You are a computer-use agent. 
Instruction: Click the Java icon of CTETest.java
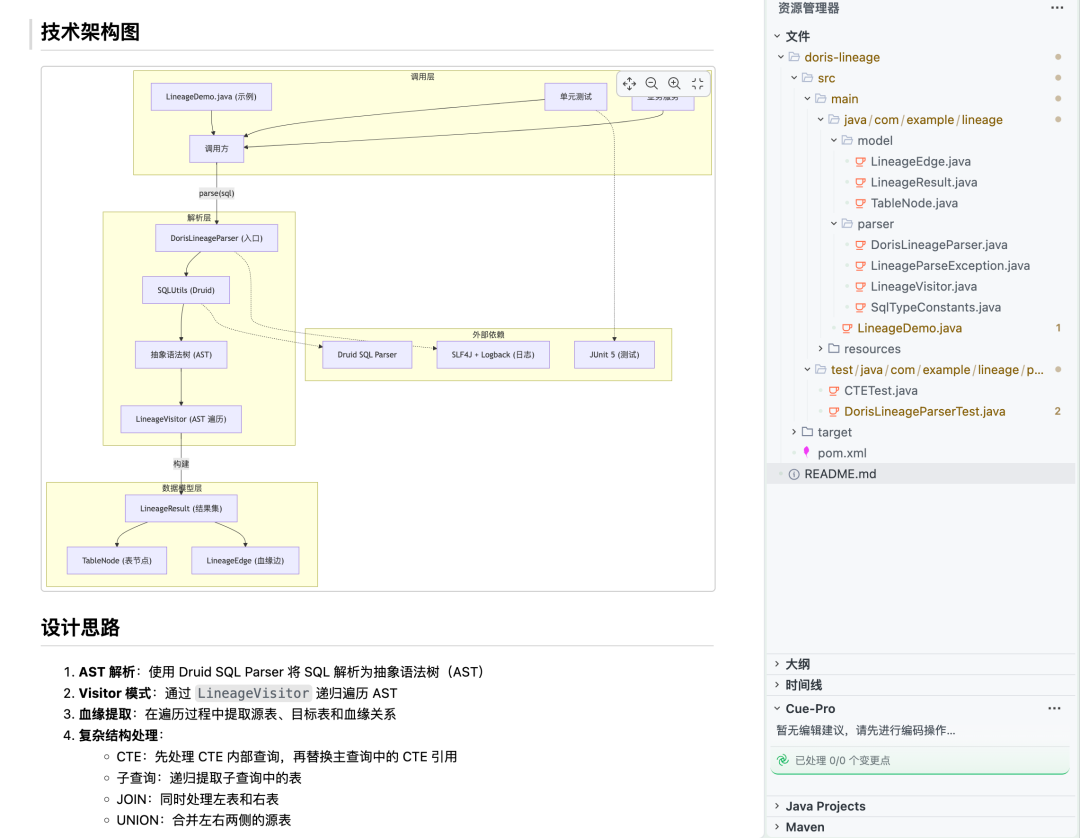coord(834,391)
